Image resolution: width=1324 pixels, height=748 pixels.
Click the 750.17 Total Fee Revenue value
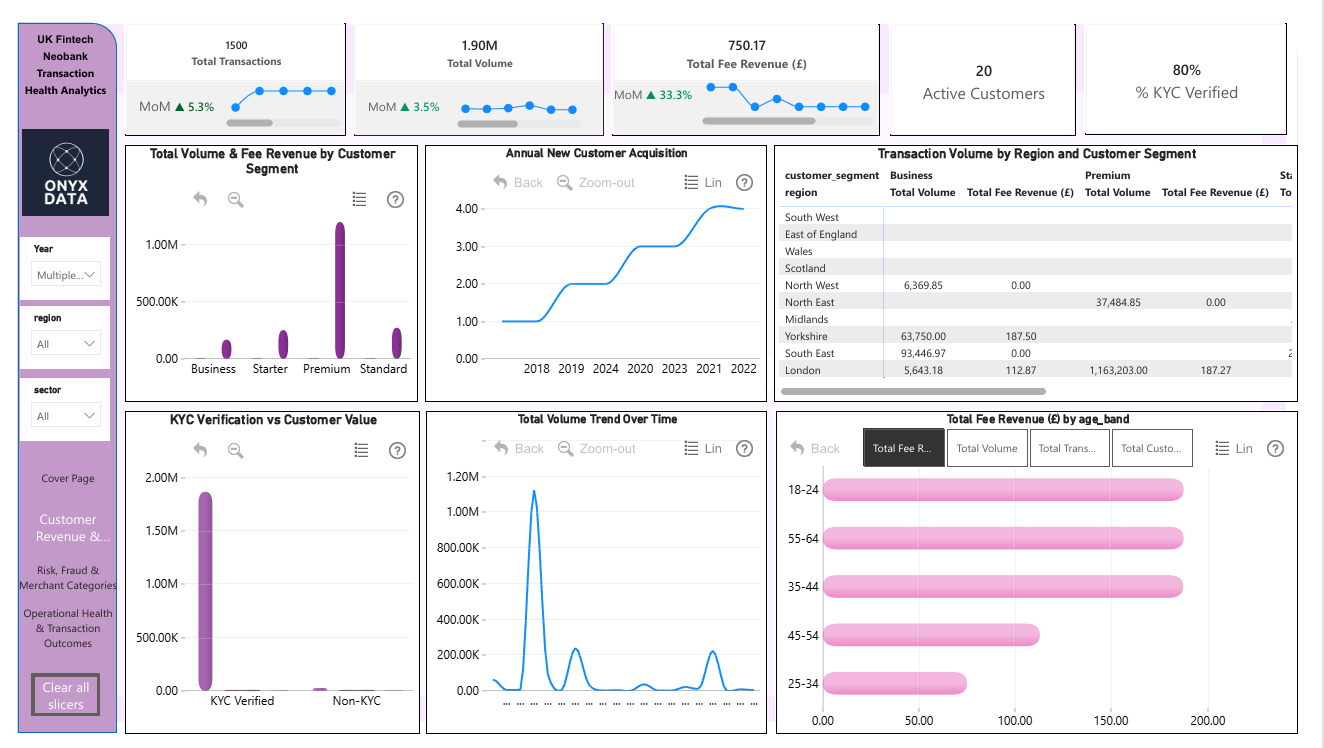pyautogui.click(x=747, y=45)
